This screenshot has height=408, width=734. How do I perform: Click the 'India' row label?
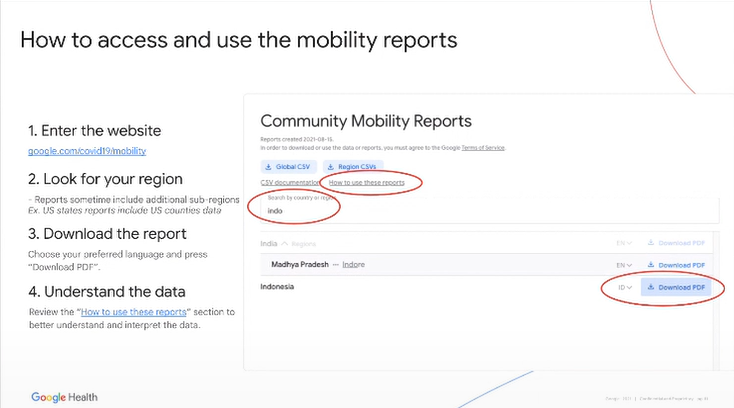pos(269,243)
